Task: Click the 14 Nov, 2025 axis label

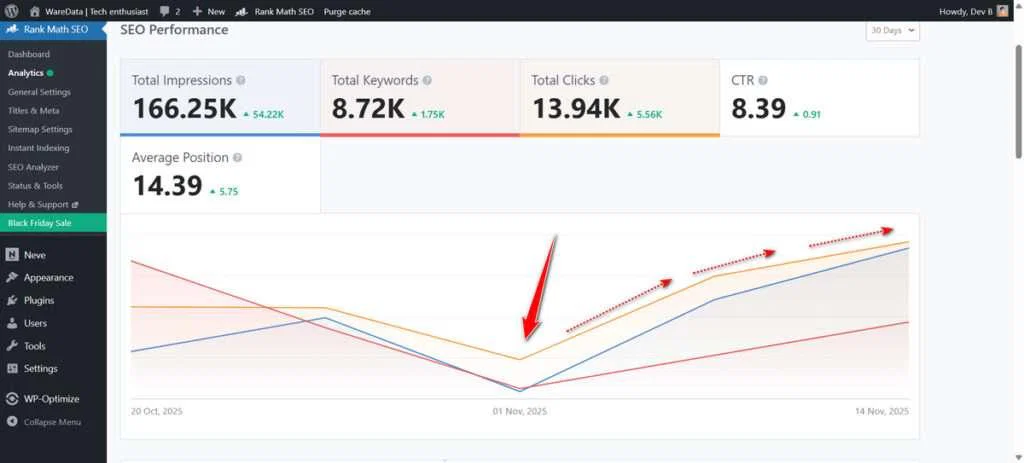Action: (x=882, y=411)
